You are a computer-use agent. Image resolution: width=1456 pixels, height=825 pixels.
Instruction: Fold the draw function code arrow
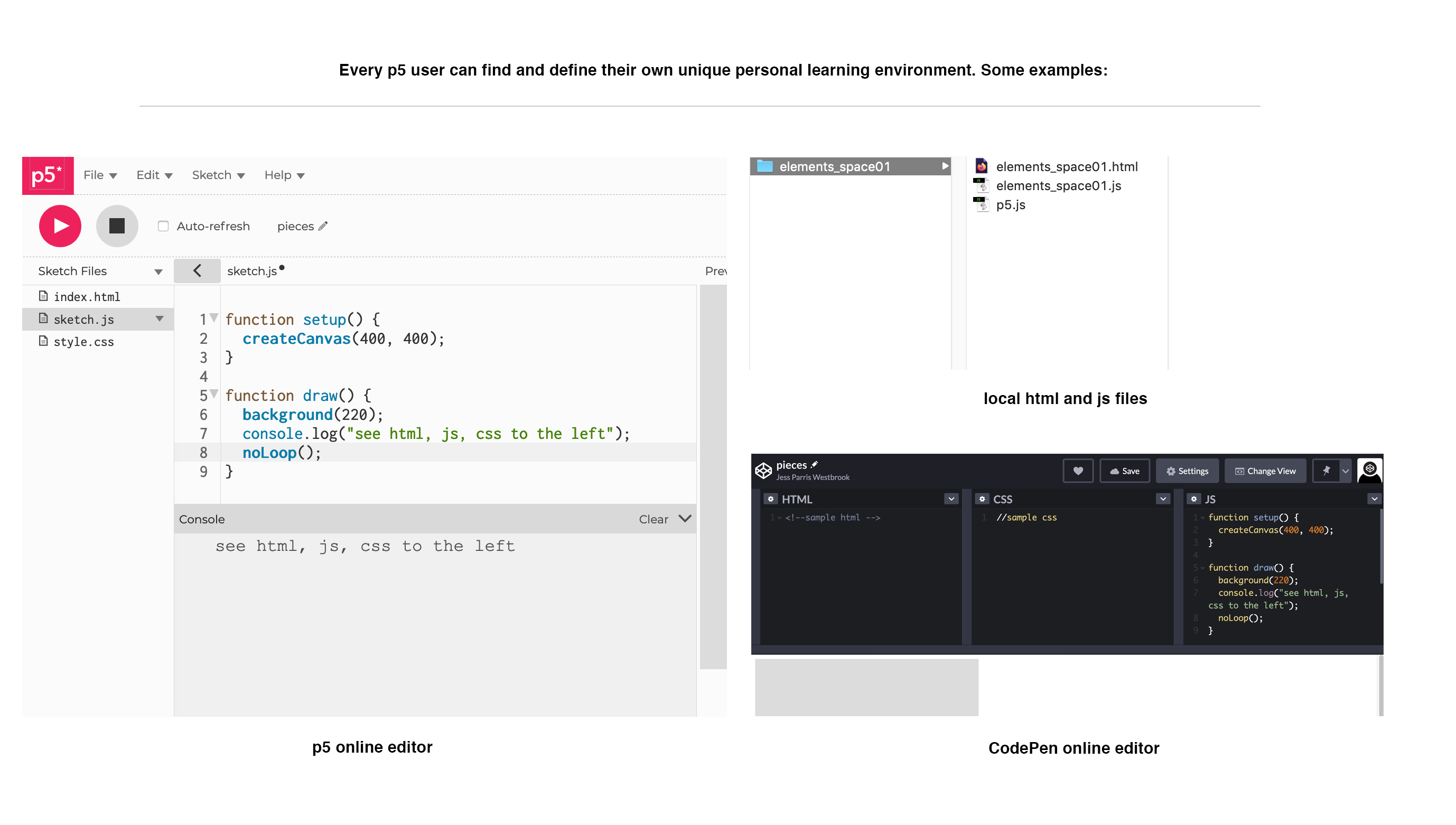pyautogui.click(x=214, y=393)
